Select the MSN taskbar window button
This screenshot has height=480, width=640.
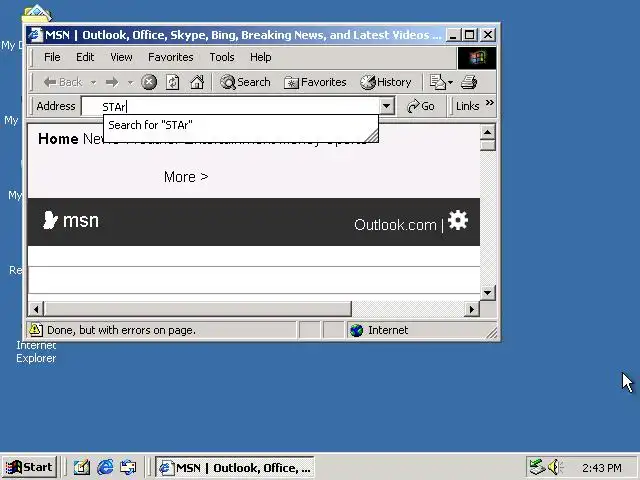click(x=235, y=467)
